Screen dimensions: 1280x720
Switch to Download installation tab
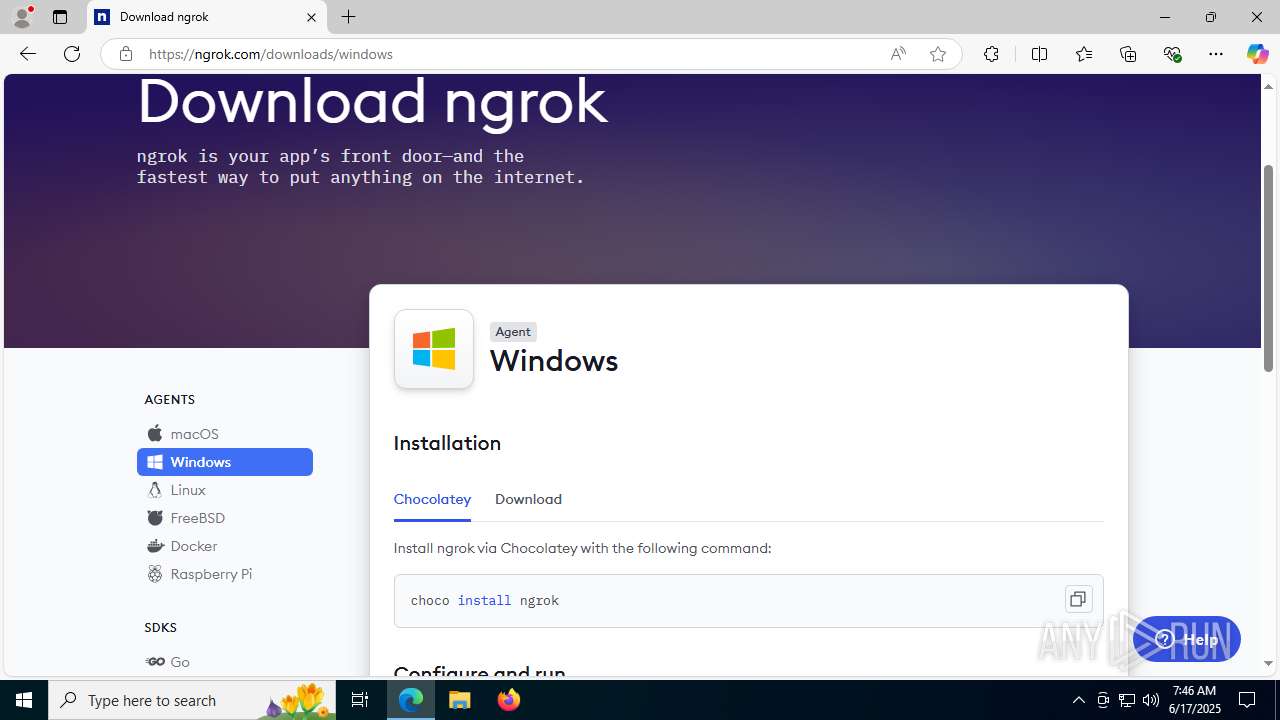[528, 499]
